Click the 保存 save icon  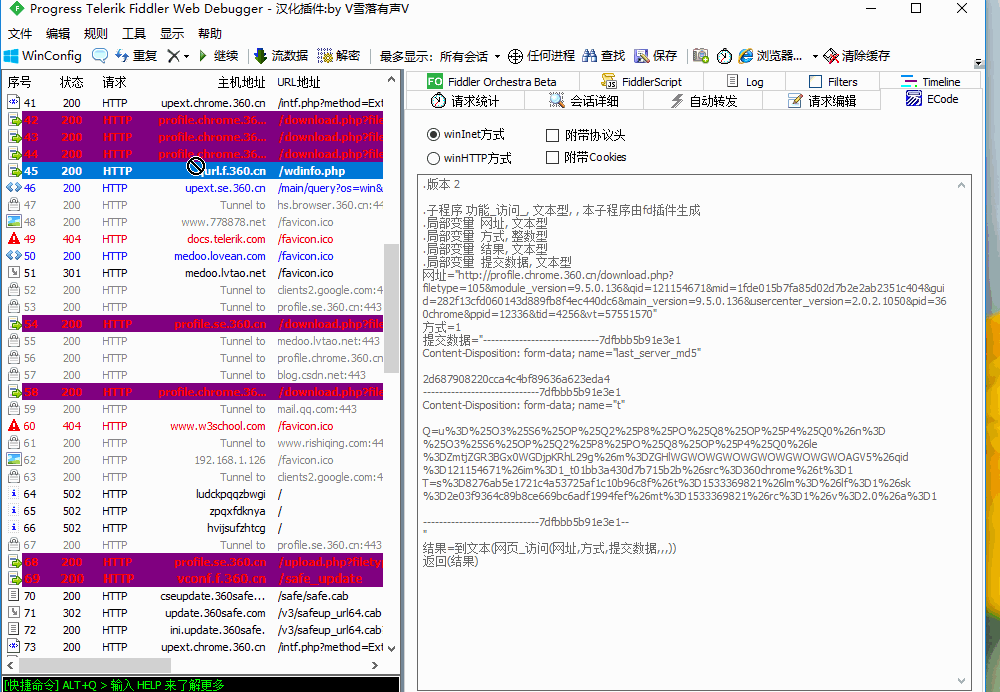[642, 56]
